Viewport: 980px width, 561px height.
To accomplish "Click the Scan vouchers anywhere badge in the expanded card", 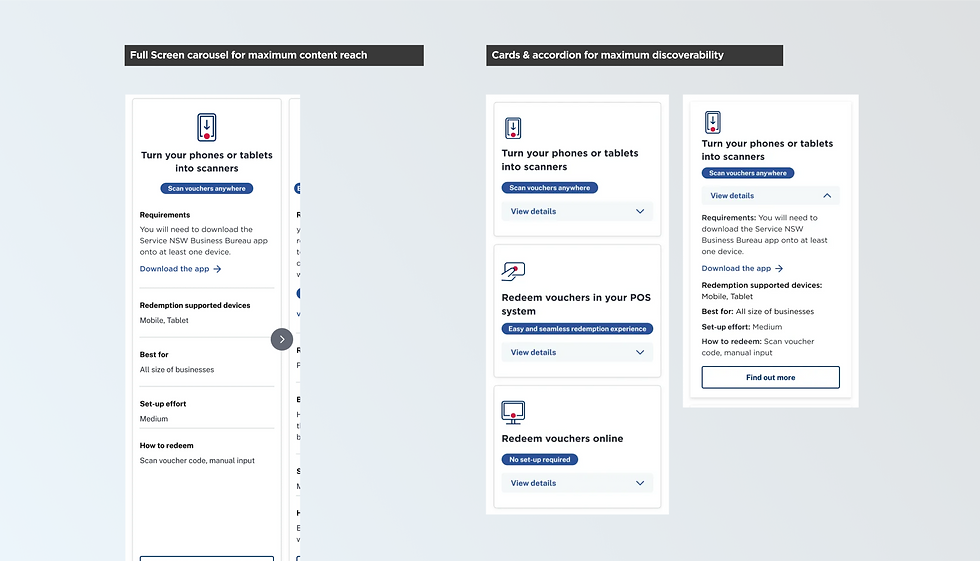I will [748, 173].
